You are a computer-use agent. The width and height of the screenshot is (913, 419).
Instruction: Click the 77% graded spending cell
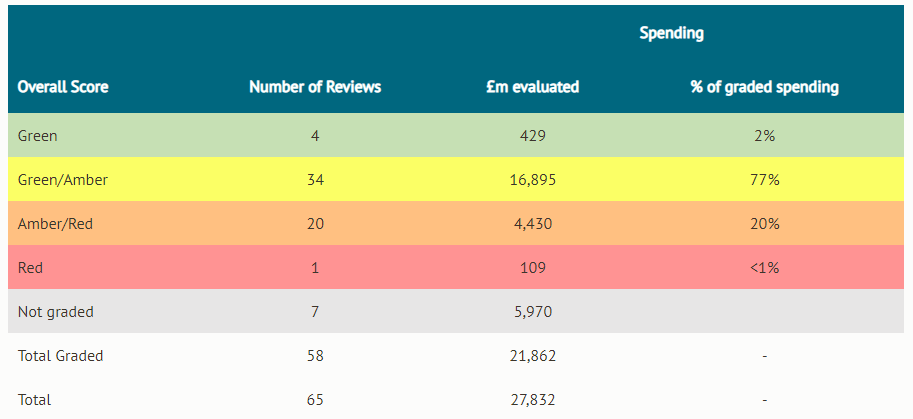coord(766,180)
